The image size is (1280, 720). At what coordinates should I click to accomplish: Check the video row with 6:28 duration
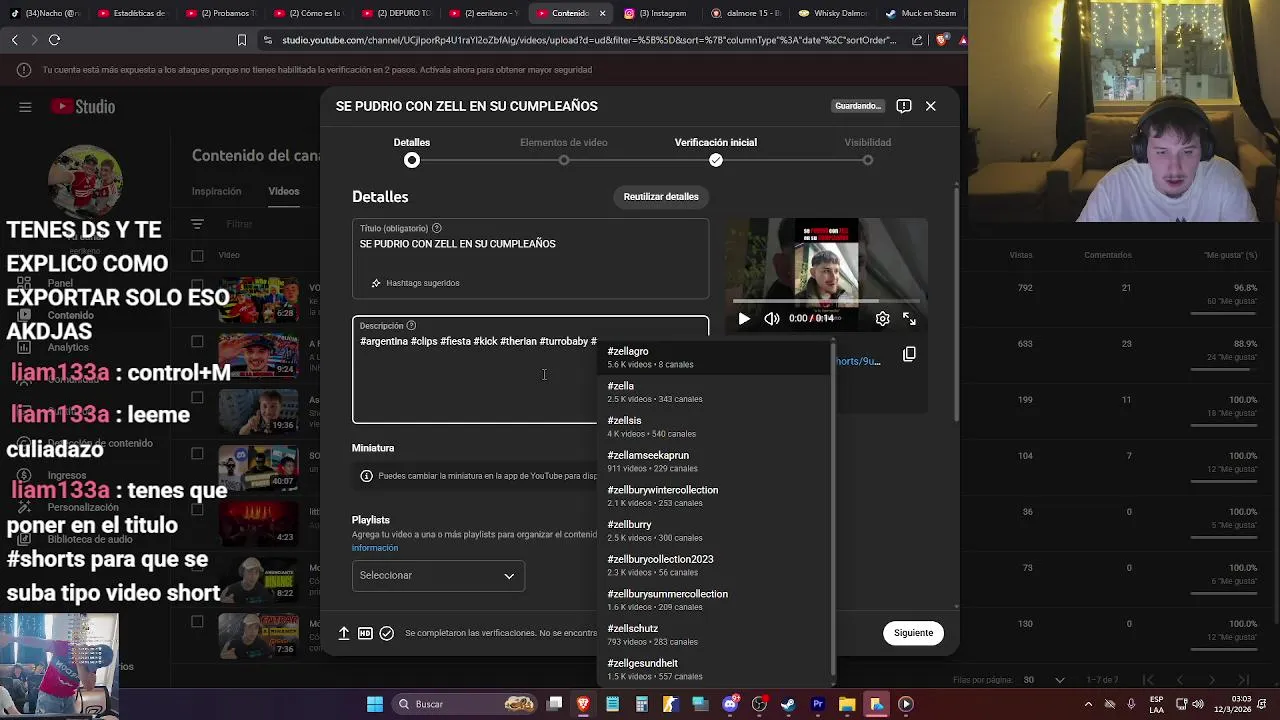197,286
